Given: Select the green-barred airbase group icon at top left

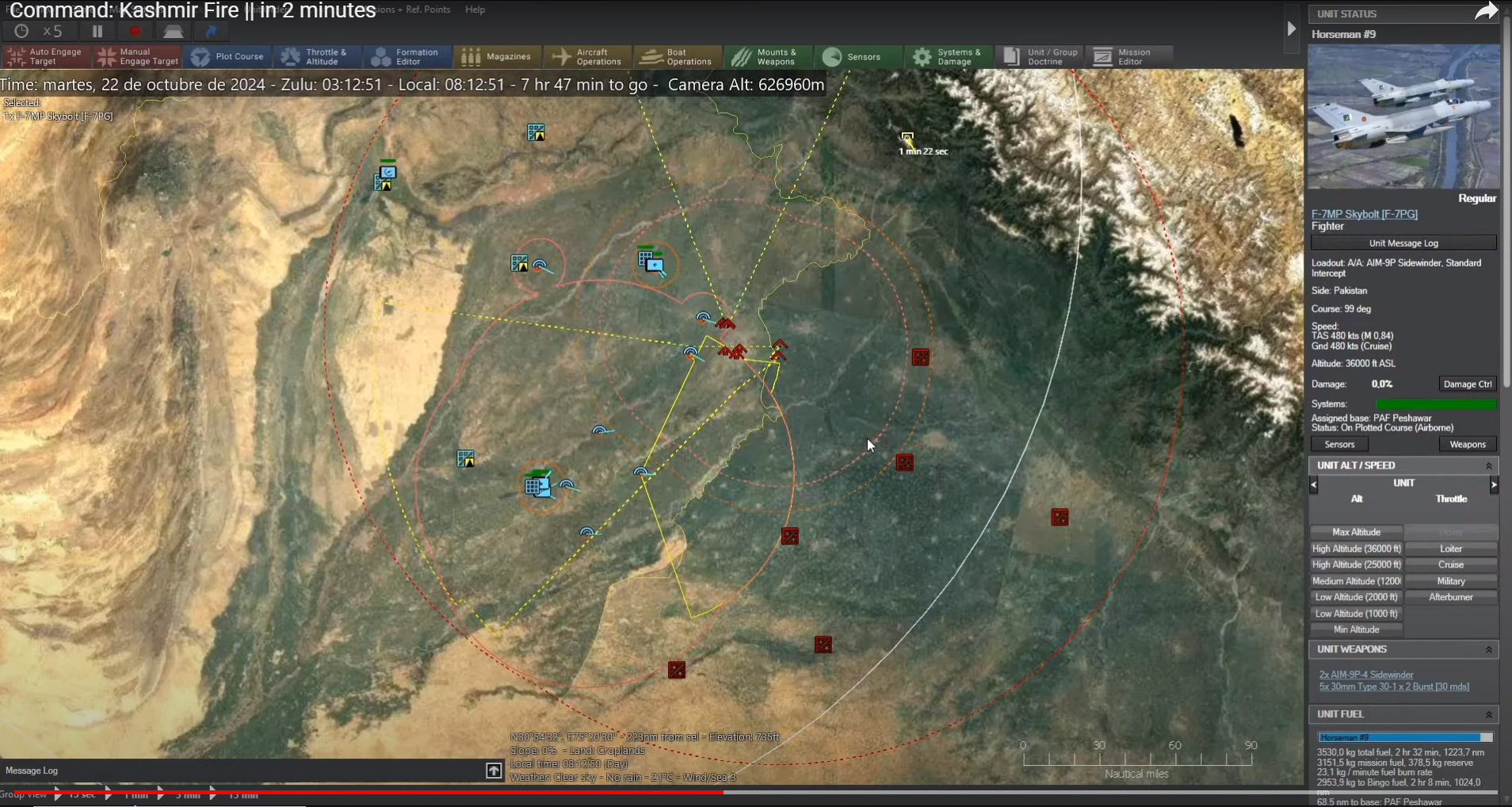Looking at the screenshot, I should 384,177.
